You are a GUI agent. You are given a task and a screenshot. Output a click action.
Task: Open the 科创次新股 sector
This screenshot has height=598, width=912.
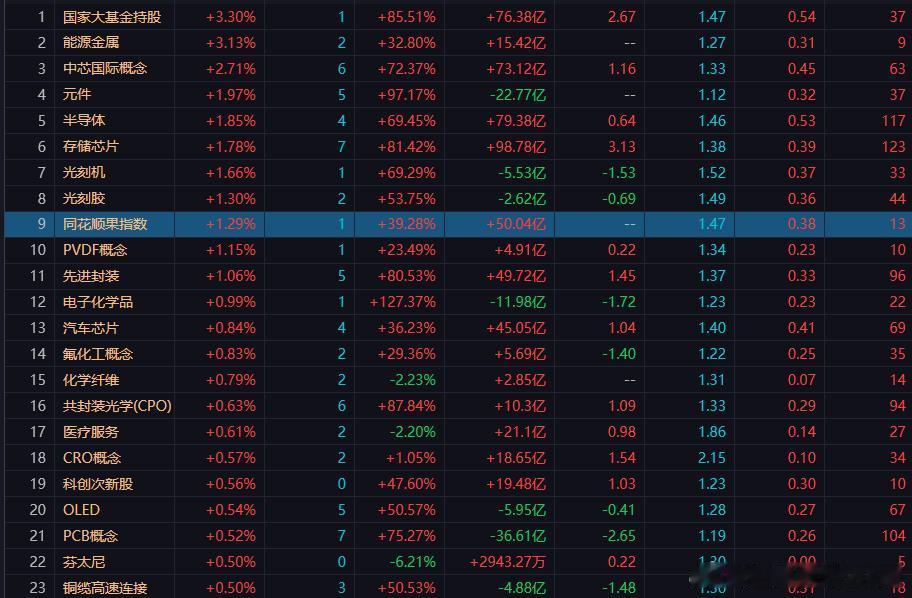(x=98, y=483)
